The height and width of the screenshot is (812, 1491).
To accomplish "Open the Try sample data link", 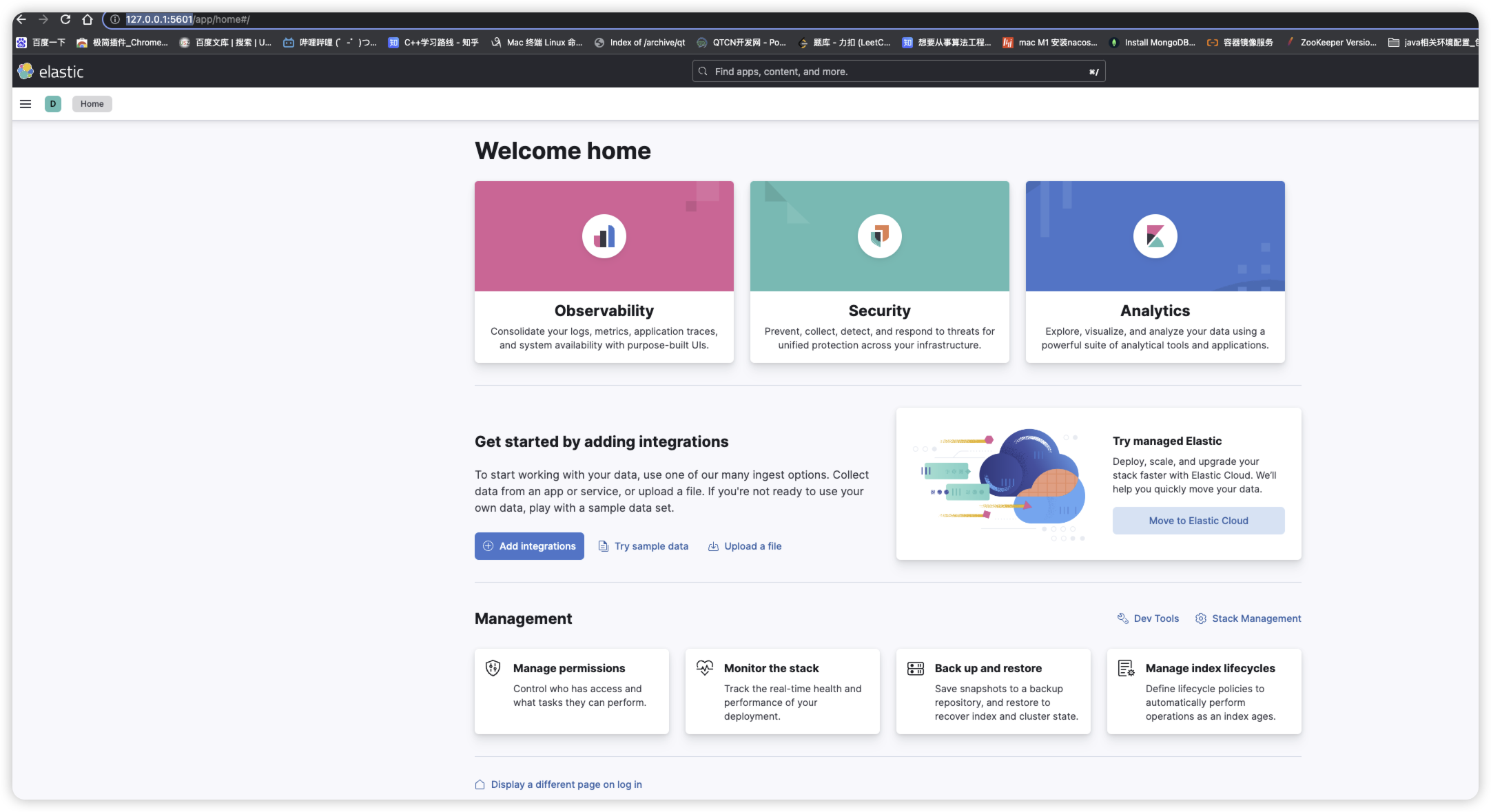I will (644, 546).
